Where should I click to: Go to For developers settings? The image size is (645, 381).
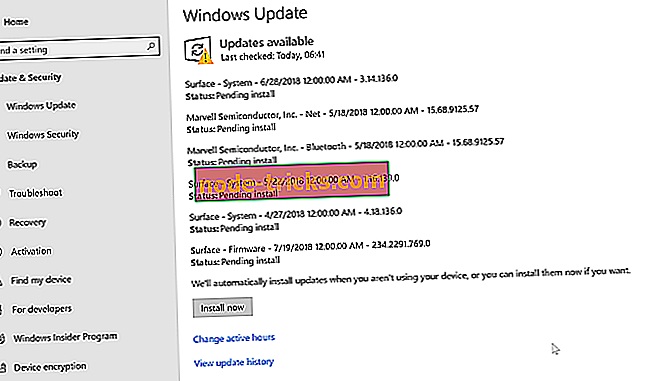click(x=42, y=309)
